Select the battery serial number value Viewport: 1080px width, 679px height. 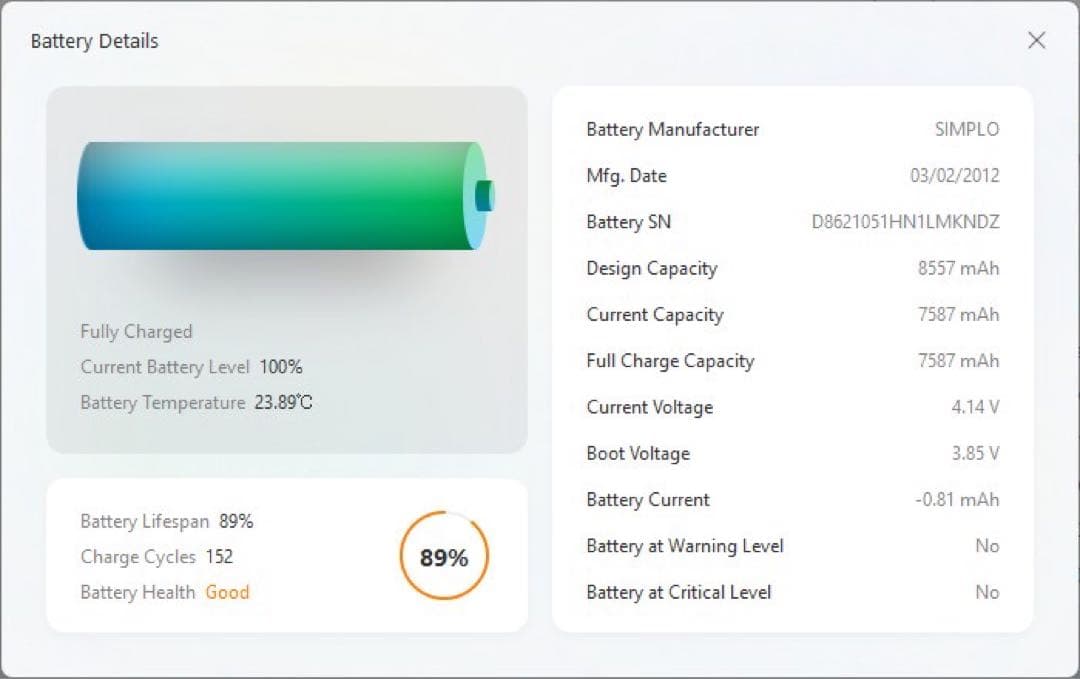tap(905, 222)
